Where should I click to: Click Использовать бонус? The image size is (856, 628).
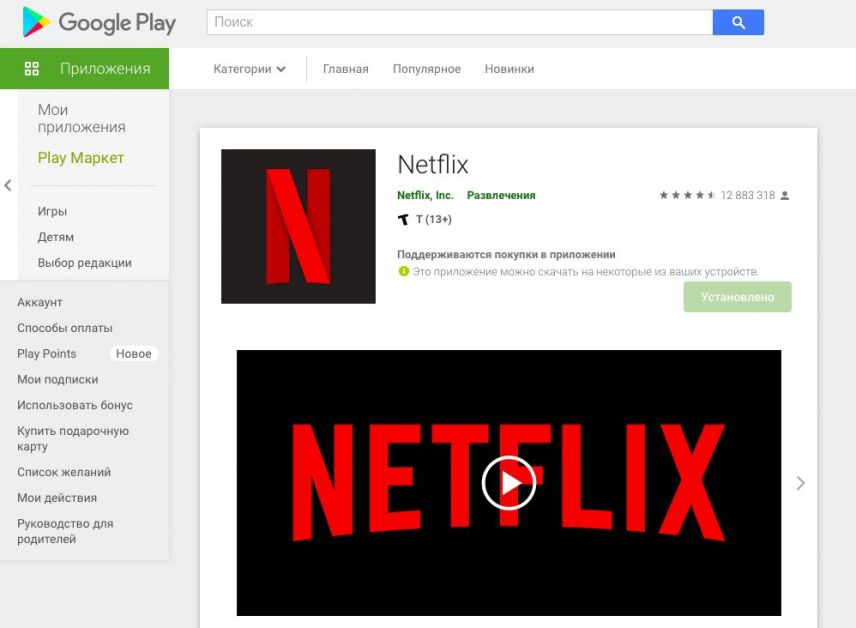75,405
